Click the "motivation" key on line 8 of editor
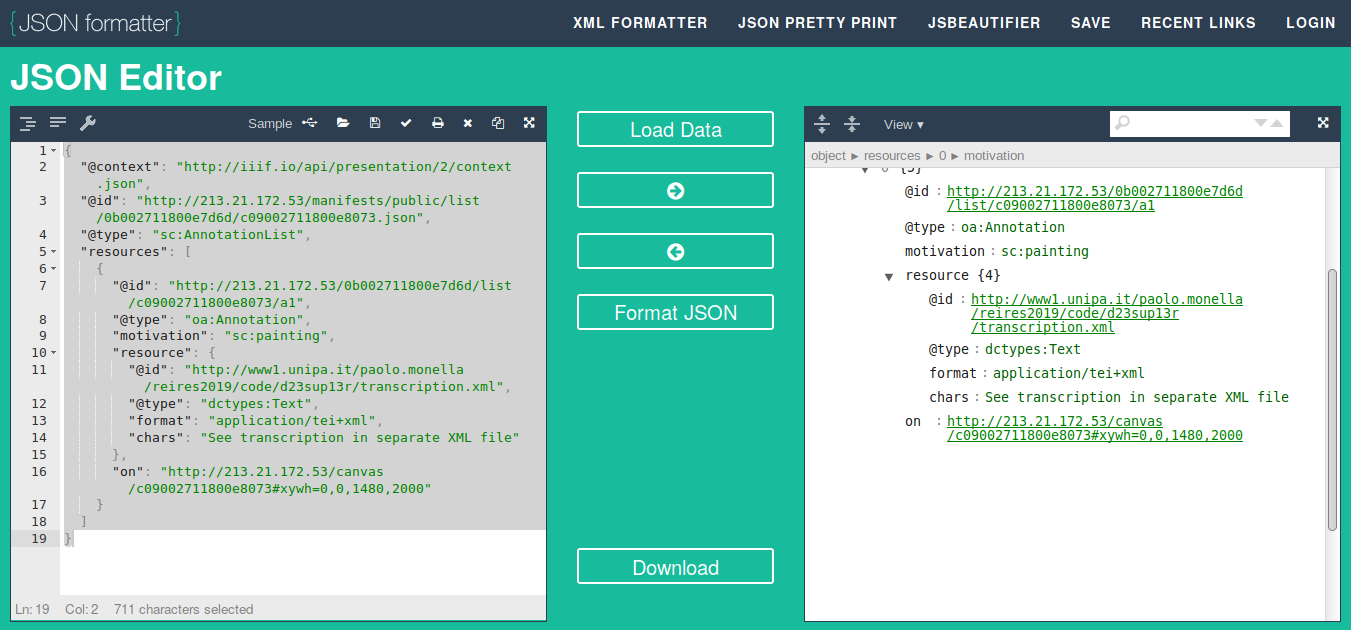This screenshot has height=630, width=1351. tap(159, 336)
